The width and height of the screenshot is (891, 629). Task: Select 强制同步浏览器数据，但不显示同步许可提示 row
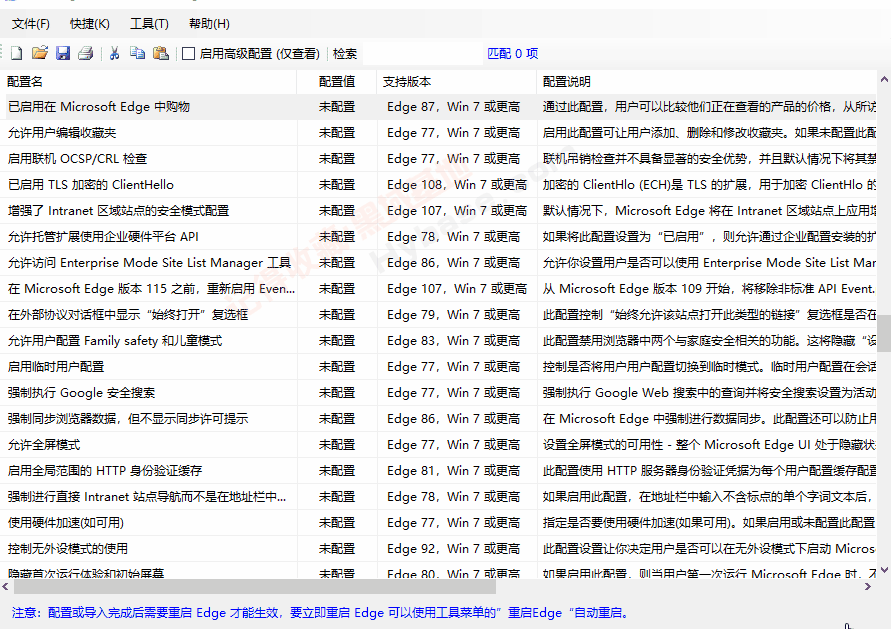[x=438, y=419]
